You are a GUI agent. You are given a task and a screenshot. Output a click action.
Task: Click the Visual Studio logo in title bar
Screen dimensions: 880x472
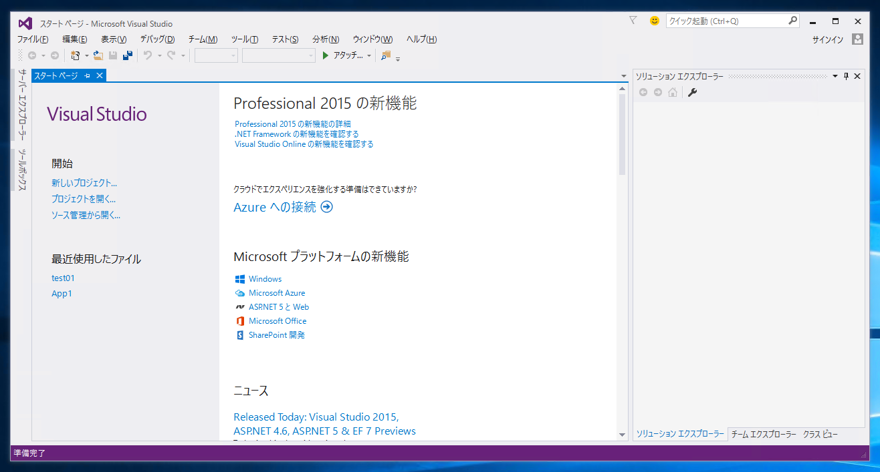25,23
